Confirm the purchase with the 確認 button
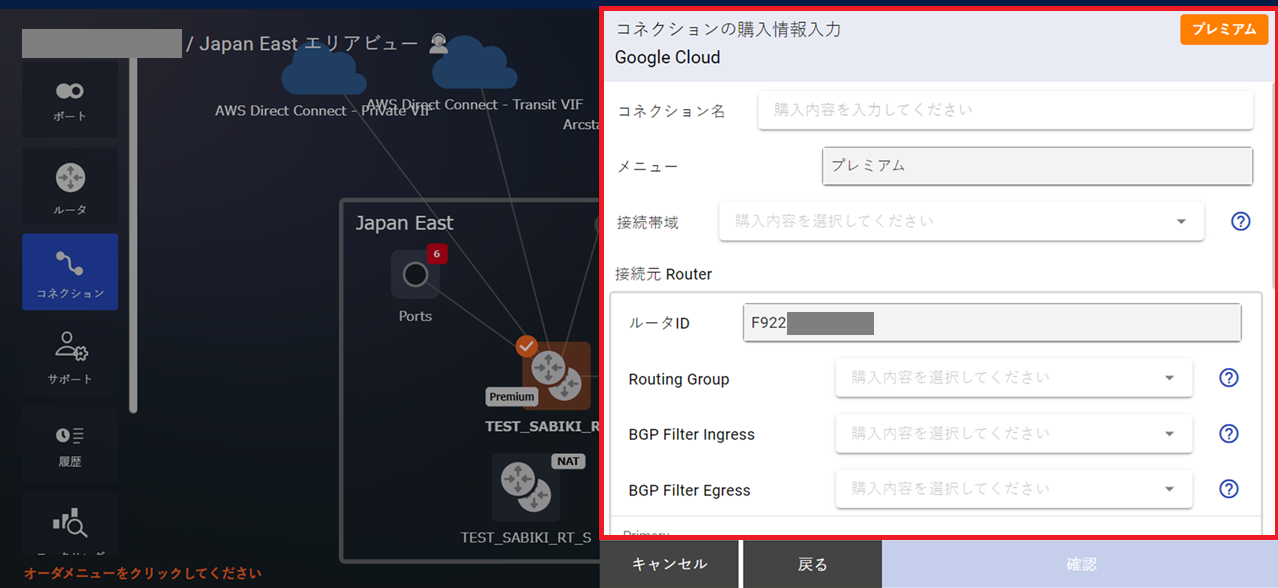 pyautogui.click(x=1082, y=564)
